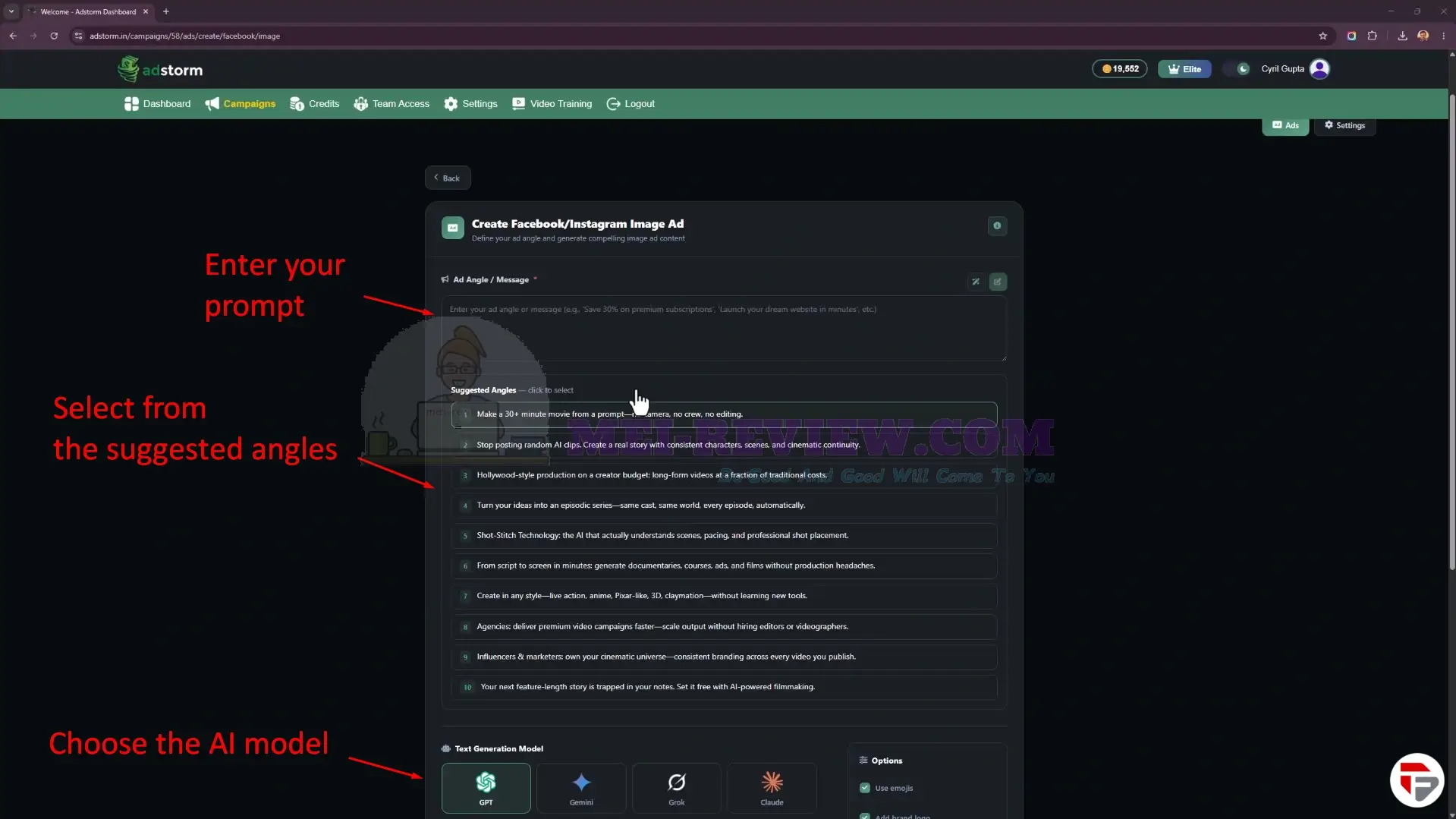Click the edit icon above message box
Screen dimensions: 1456x819
[x=998, y=282]
